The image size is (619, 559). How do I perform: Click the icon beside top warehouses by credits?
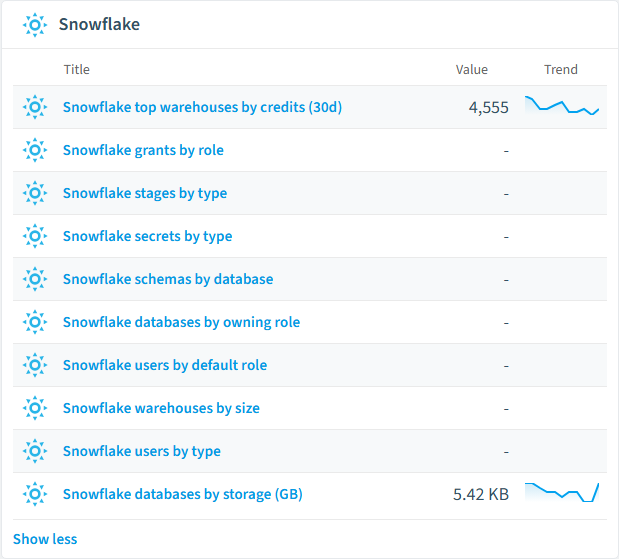coord(35,107)
